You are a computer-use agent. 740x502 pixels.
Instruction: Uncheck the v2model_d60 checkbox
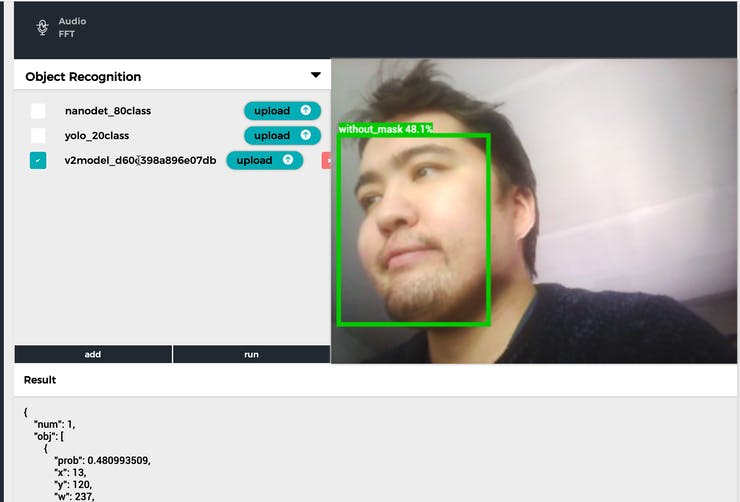(38, 160)
